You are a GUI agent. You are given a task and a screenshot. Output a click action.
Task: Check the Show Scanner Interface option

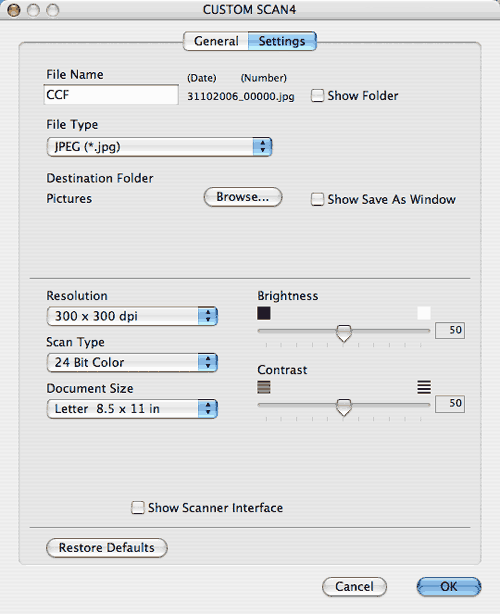pos(137,507)
